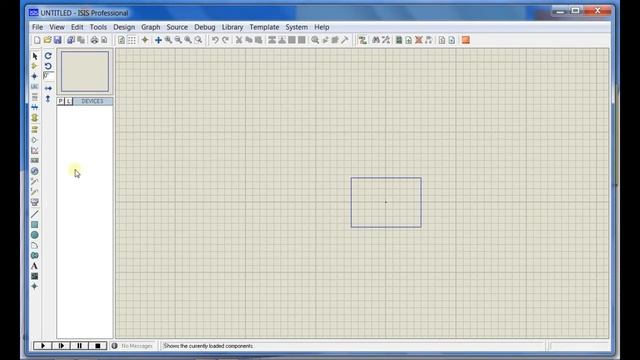
Task: Toggle the false origin icon
Action: (145, 40)
